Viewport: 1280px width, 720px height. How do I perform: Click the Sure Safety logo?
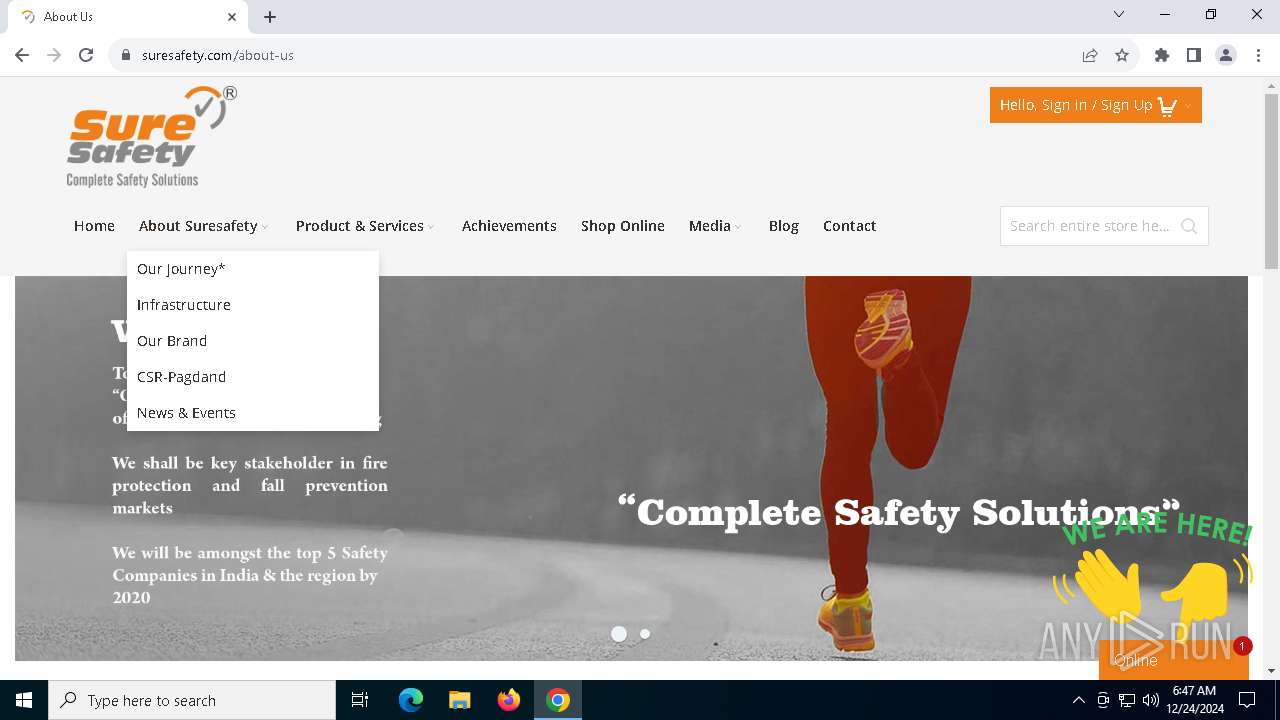pos(152,137)
